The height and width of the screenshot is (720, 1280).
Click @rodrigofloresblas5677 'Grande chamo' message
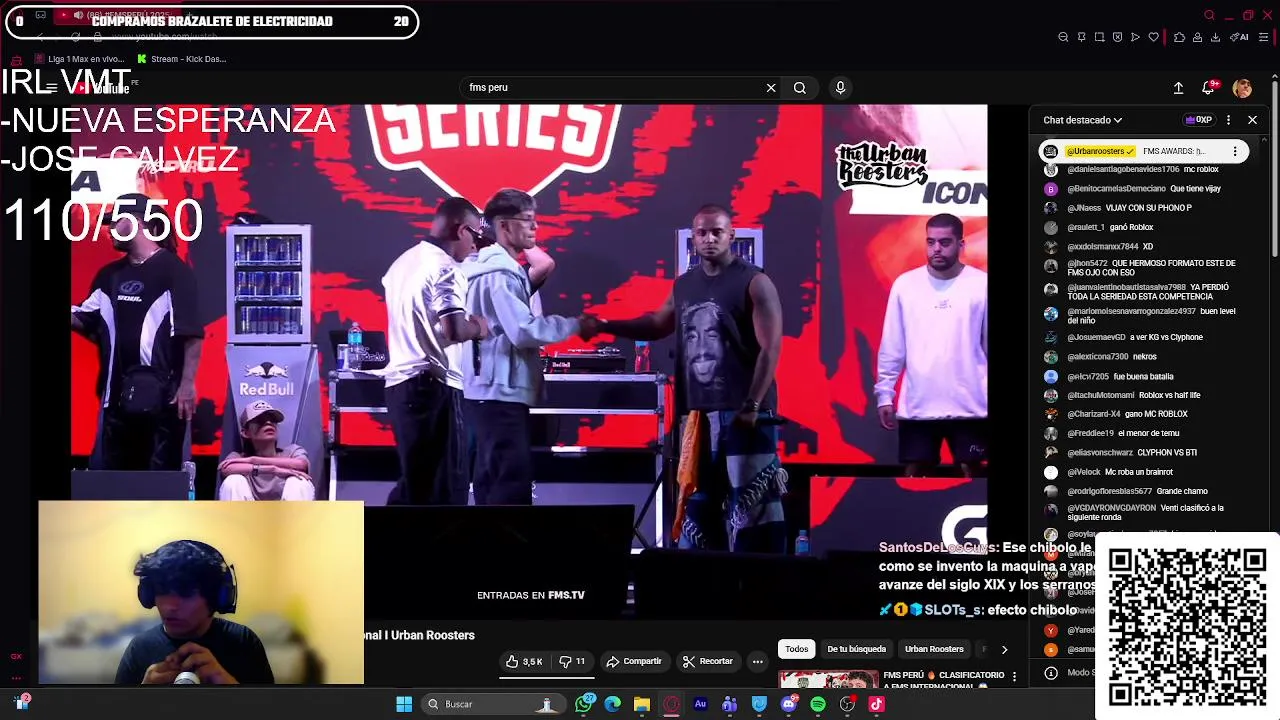[x=1138, y=491]
